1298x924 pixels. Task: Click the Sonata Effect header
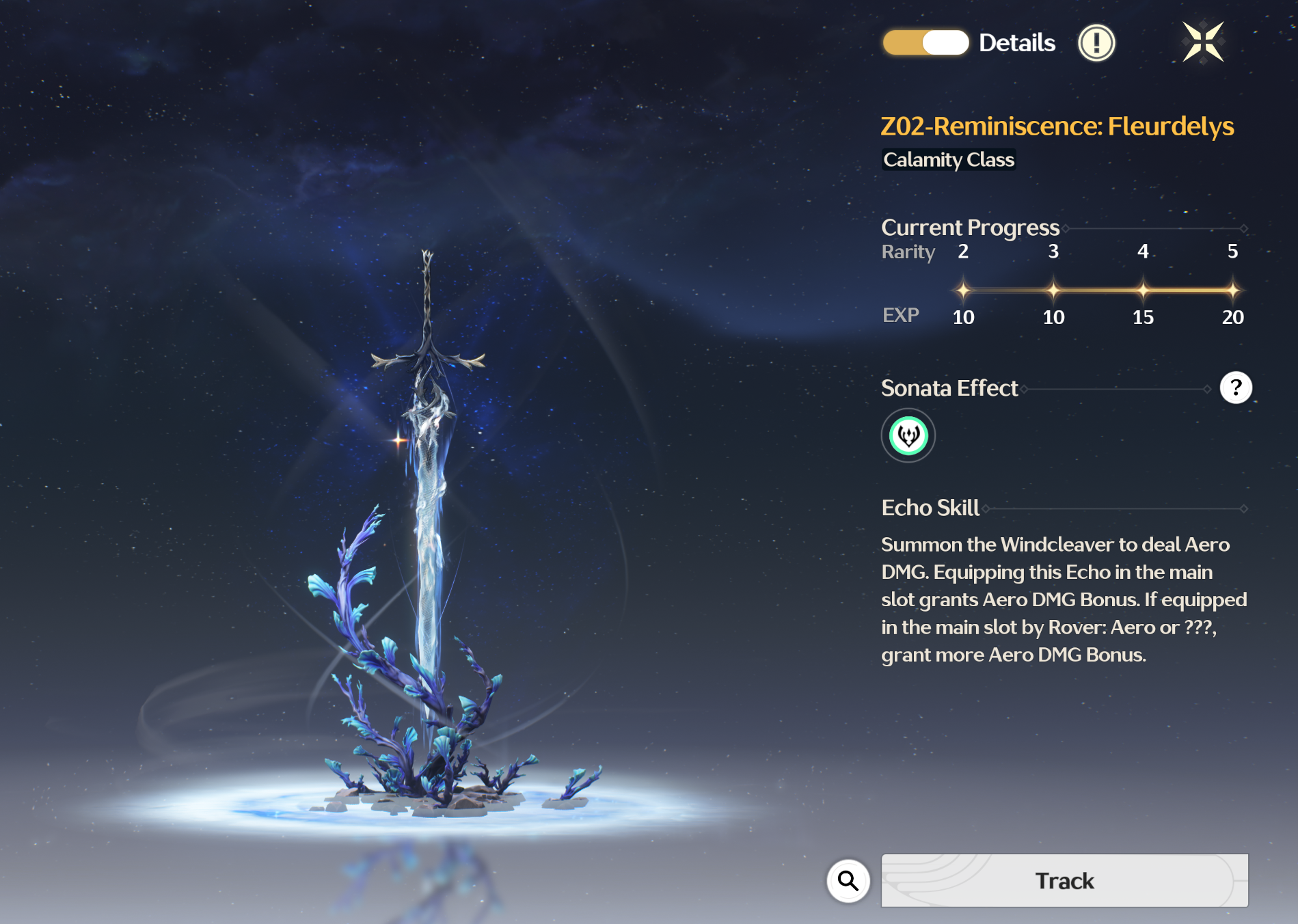pyautogui.click(x=949, y=388)
